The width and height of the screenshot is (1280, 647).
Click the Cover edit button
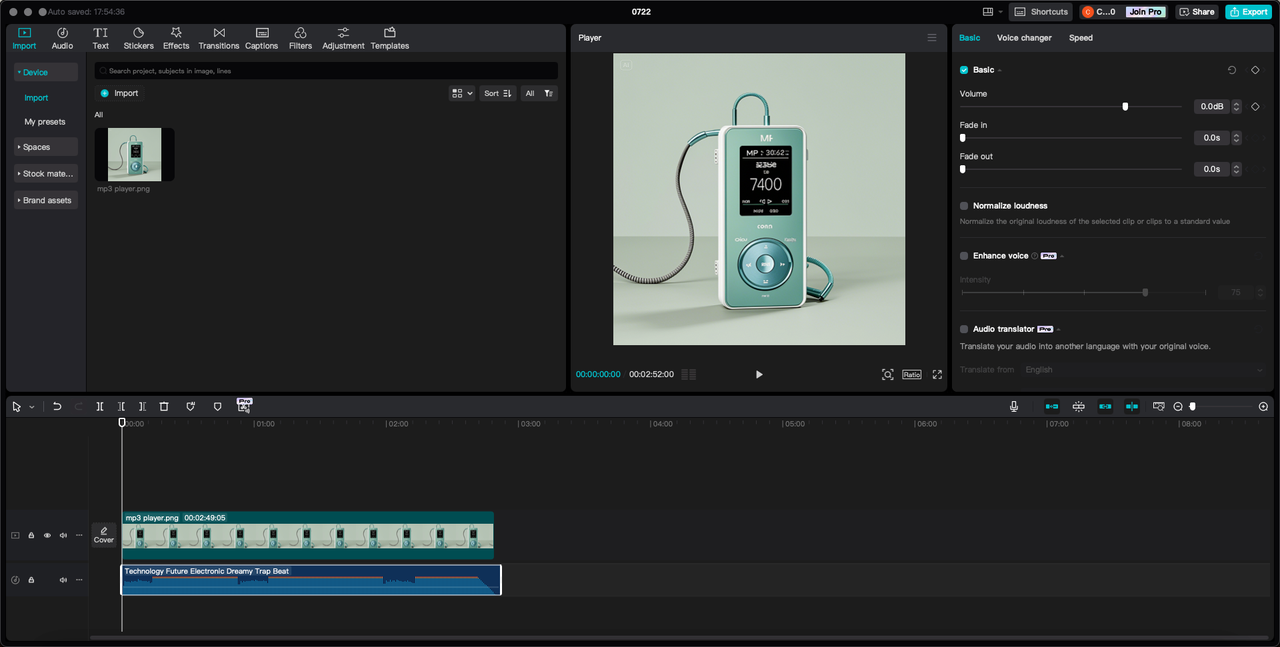click(x=104, y=535)
